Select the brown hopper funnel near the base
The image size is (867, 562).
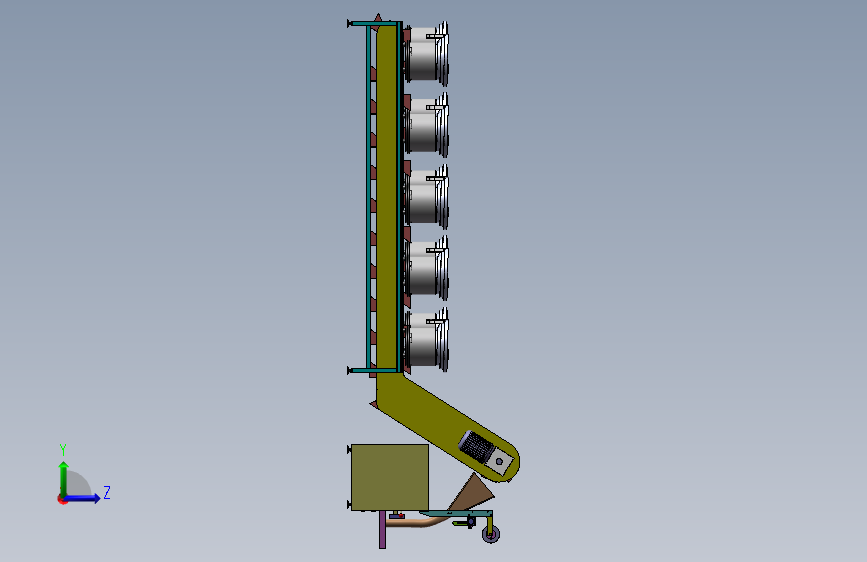click(x=471, y=492)
